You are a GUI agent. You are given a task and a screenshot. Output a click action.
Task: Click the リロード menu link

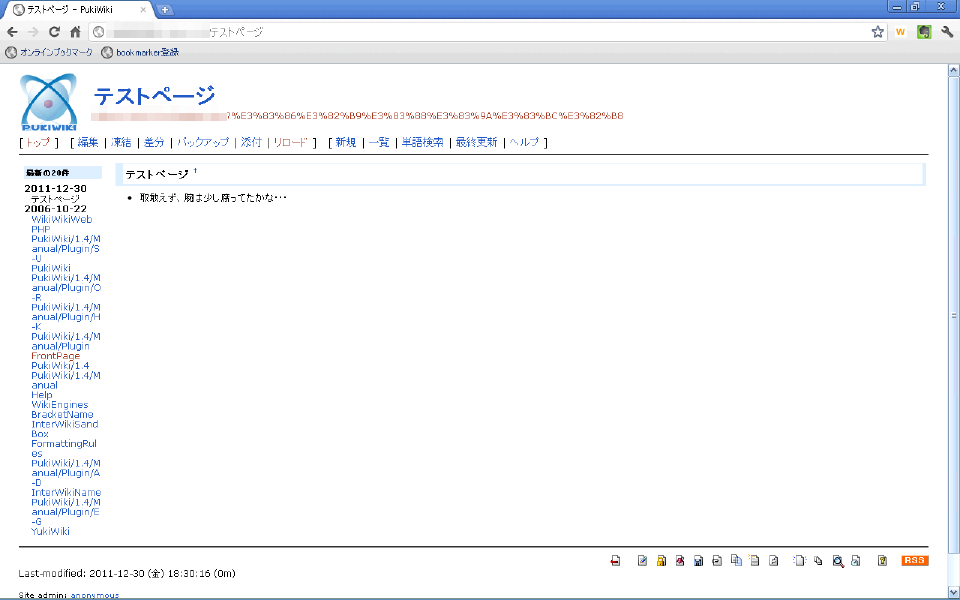point(290,142)
